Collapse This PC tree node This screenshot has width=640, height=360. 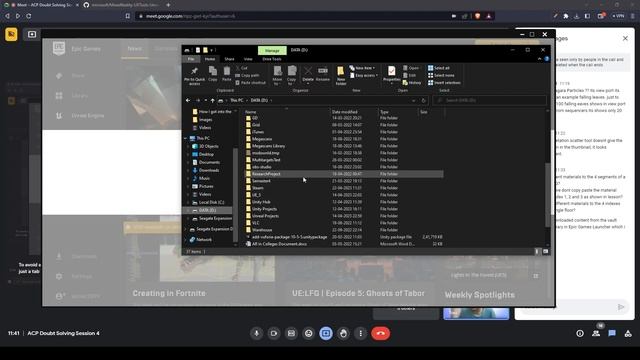click(x=186, y=138)
